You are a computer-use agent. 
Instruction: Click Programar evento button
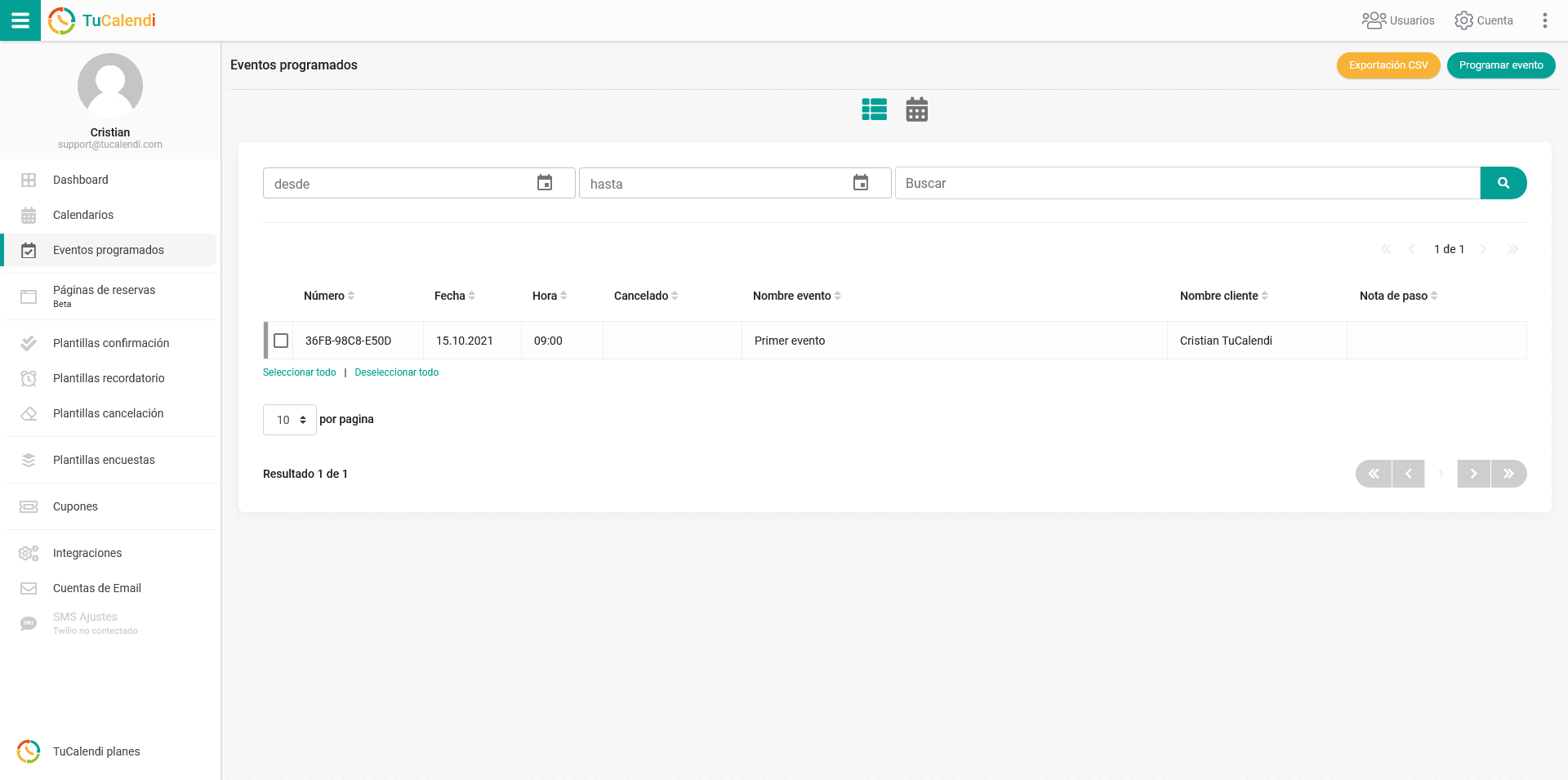click(x=1501, y=65)
